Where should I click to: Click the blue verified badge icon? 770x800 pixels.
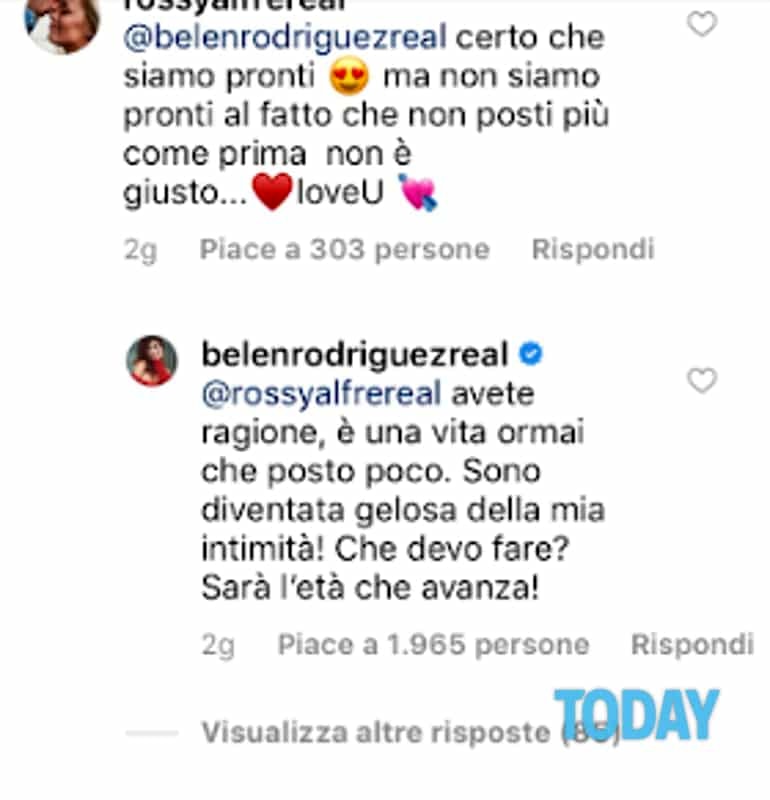tap(531, 354)
